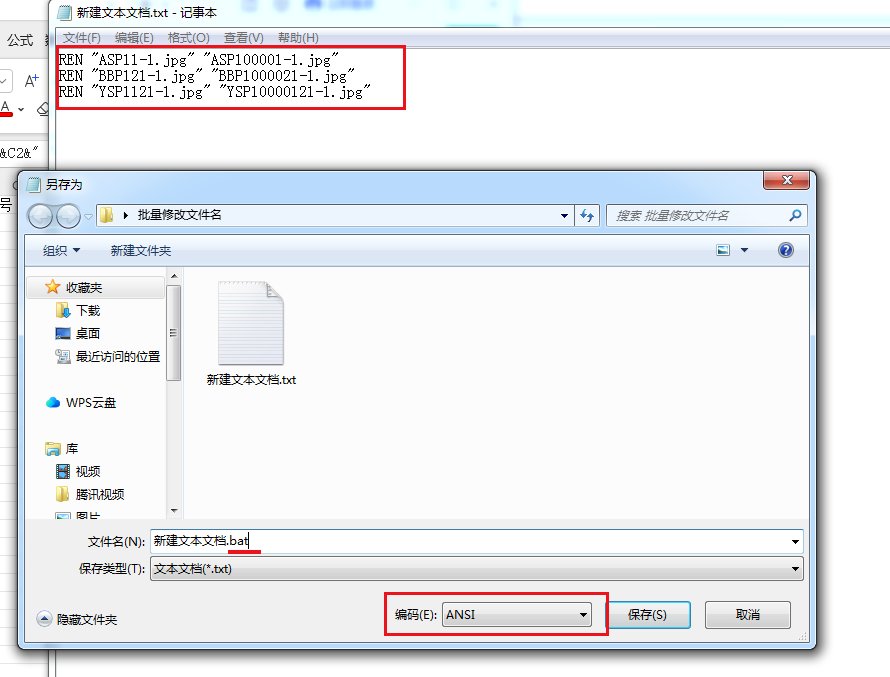The height and width of the screenshot is (677, 890).
Task: Click the refresh button next to address bar
Action: 587,215
